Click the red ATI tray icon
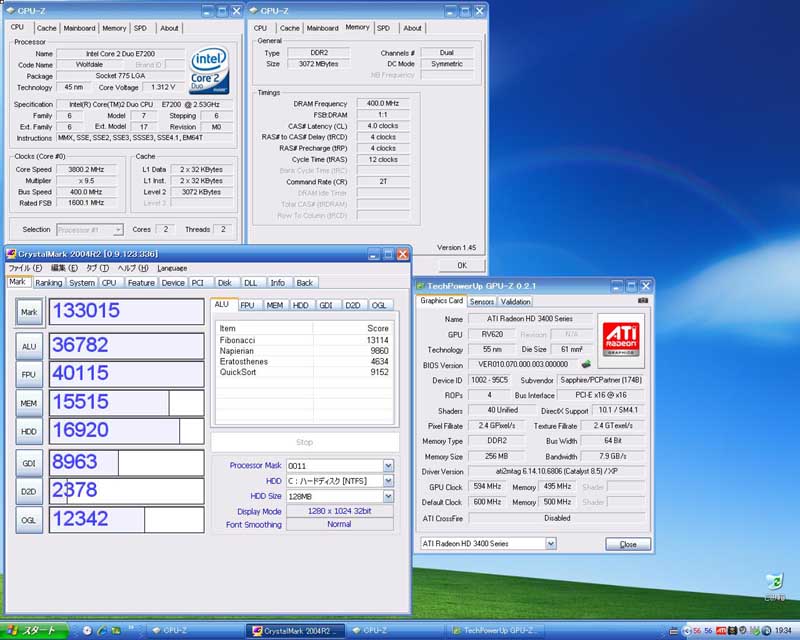800x640 pixels. coord(721,631)
